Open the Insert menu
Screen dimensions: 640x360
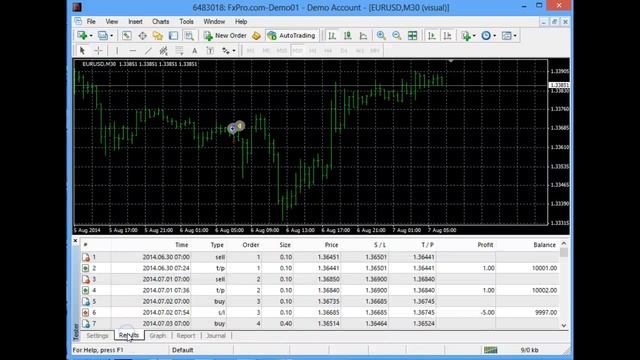click(135, 22)
